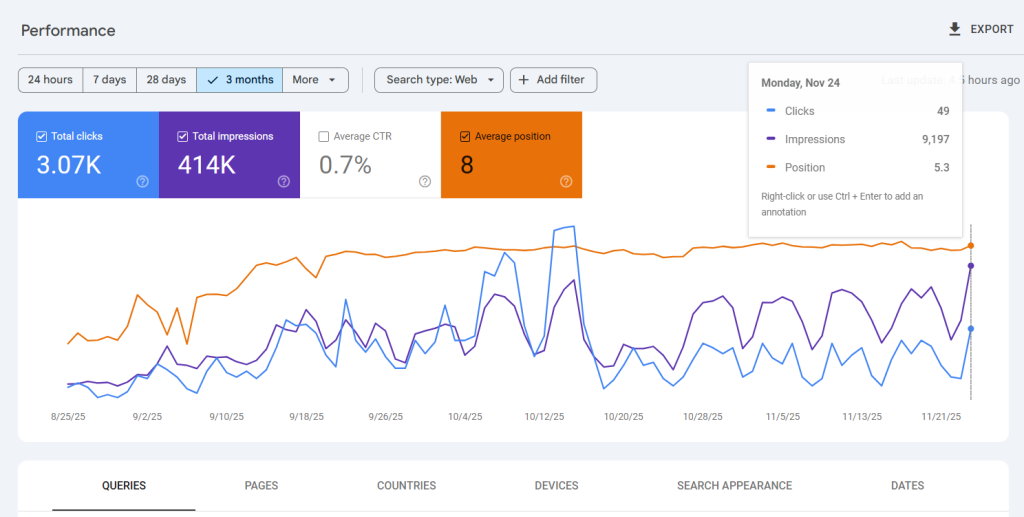Uncheck the Total impressions checkbox
The height and width of the screenshot is (517, 1024).
coord(182,137)
